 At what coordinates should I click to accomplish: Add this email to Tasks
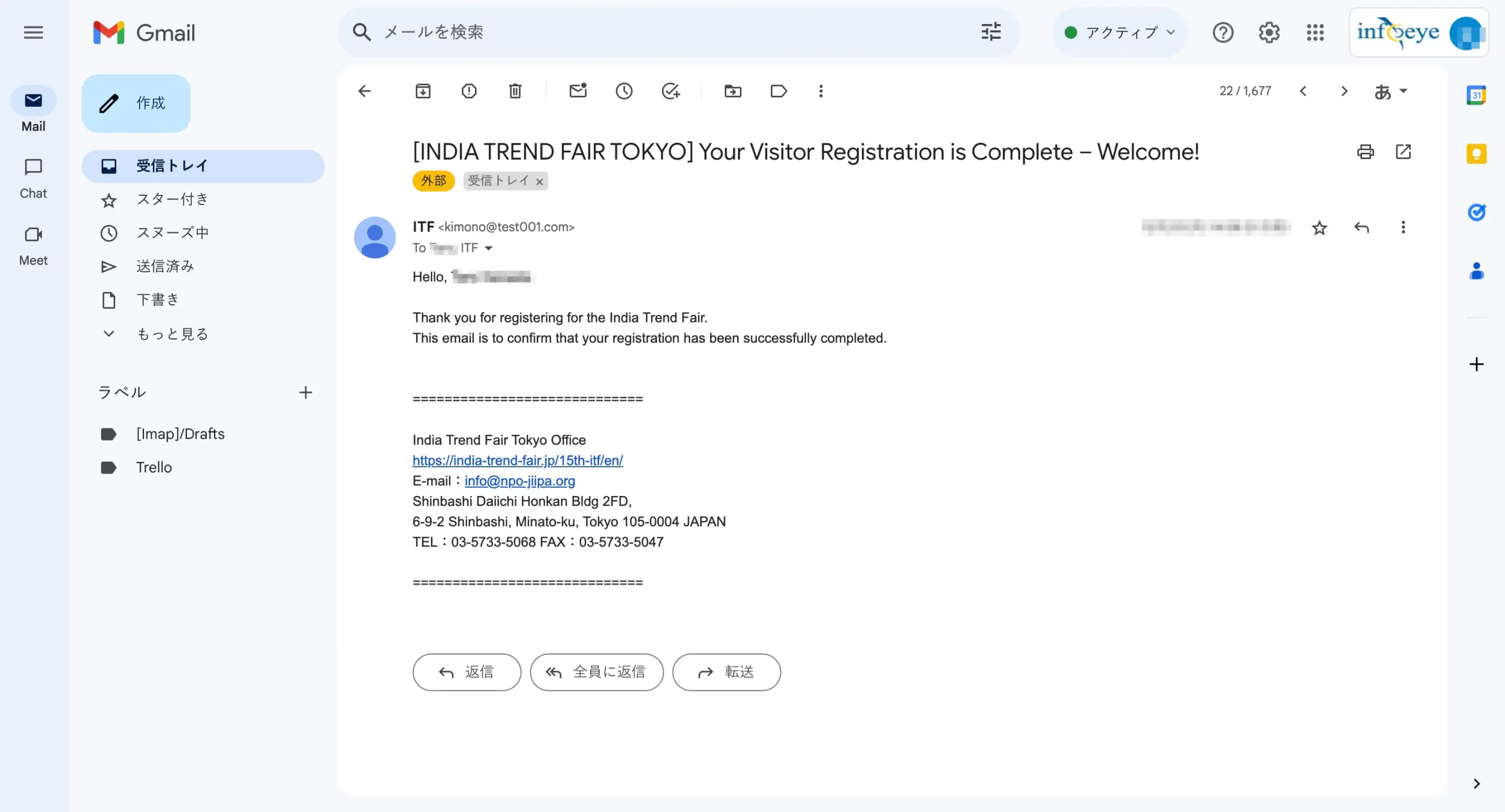click(671, 91)
